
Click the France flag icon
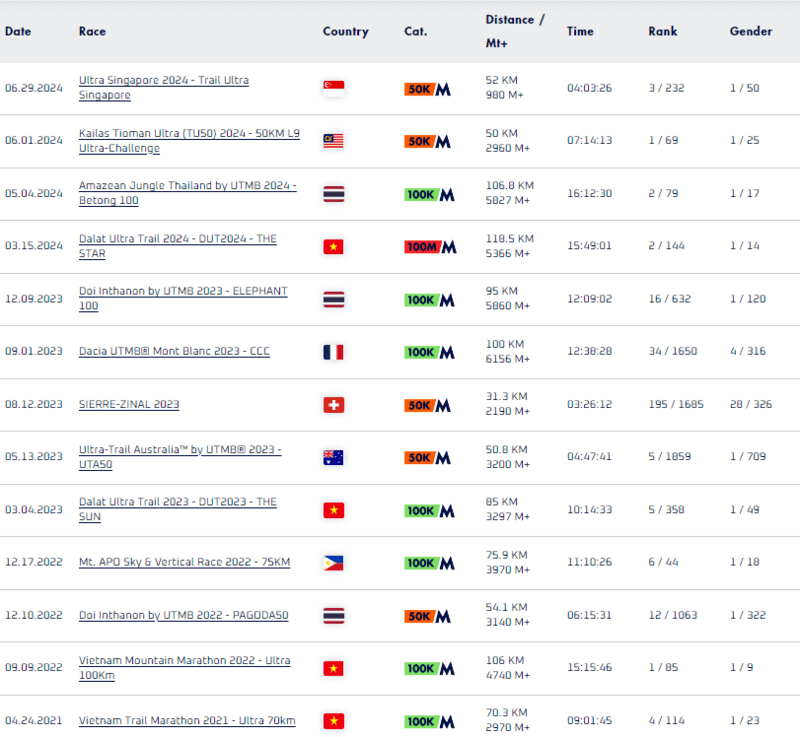coord(334,352)
